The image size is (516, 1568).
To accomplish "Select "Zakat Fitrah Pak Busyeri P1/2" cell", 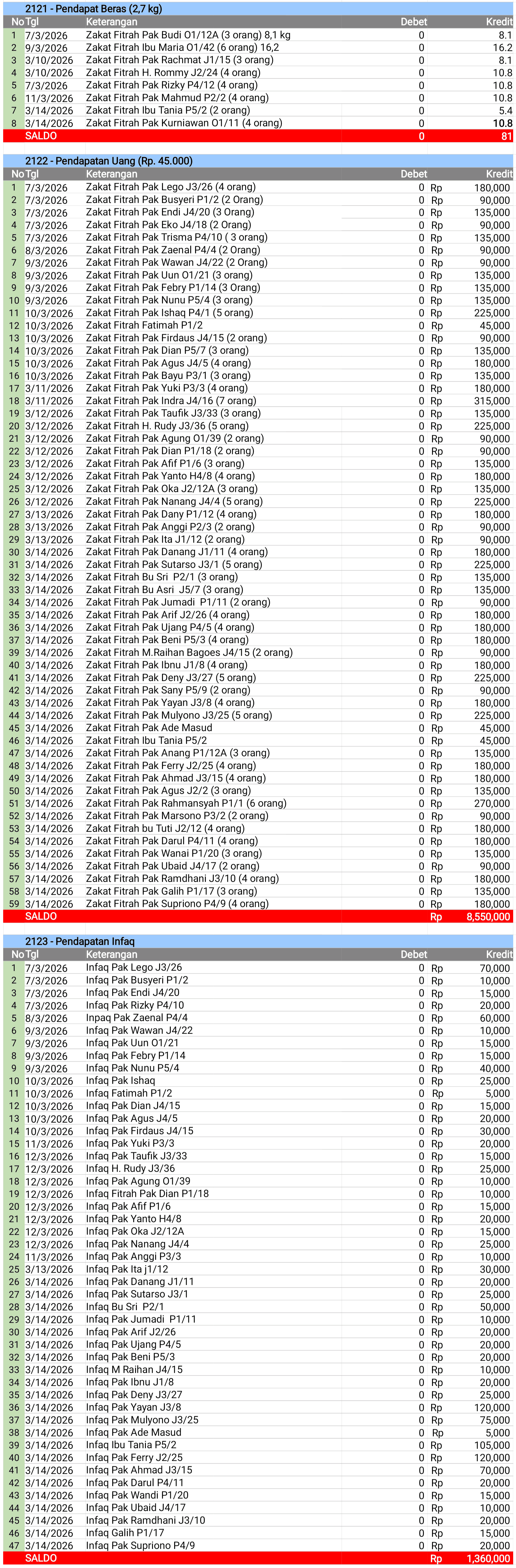I will [x=174, y=200].
